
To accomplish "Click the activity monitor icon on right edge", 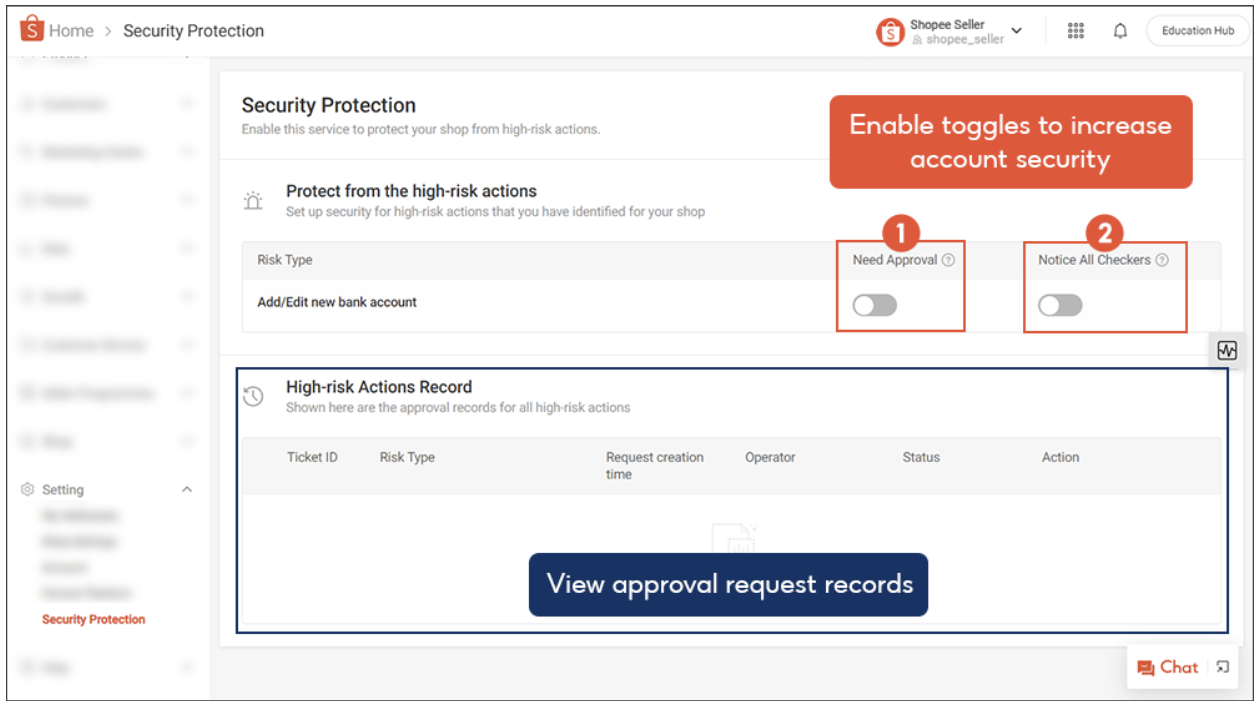I will click(x=1227, y=350).
